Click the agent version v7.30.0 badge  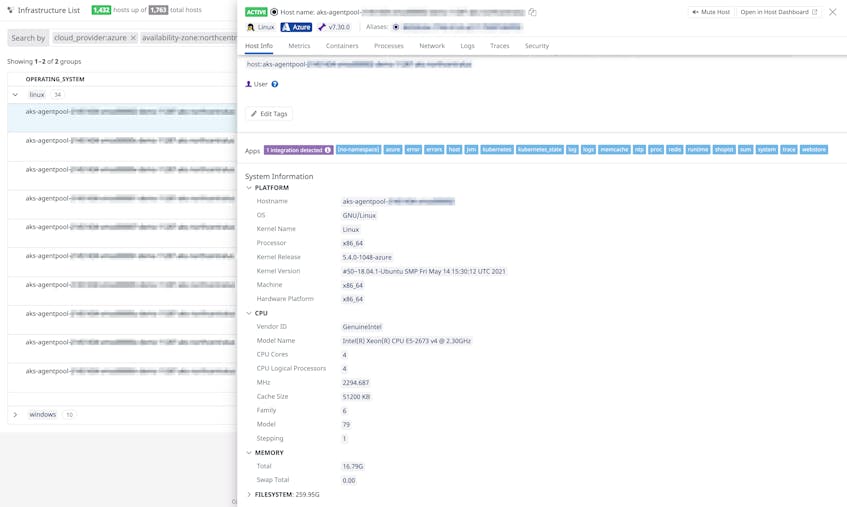click(x=334, y=27)
